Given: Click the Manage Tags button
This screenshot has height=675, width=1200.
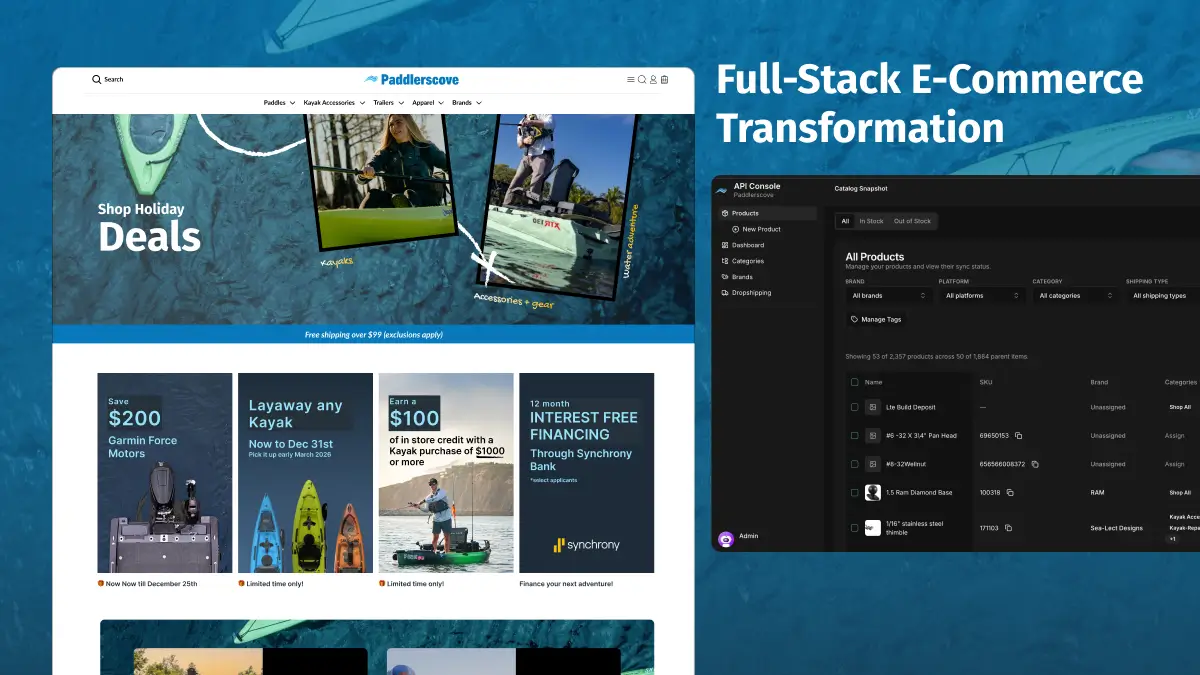Looking at the screenshot, I should point(876,320).
